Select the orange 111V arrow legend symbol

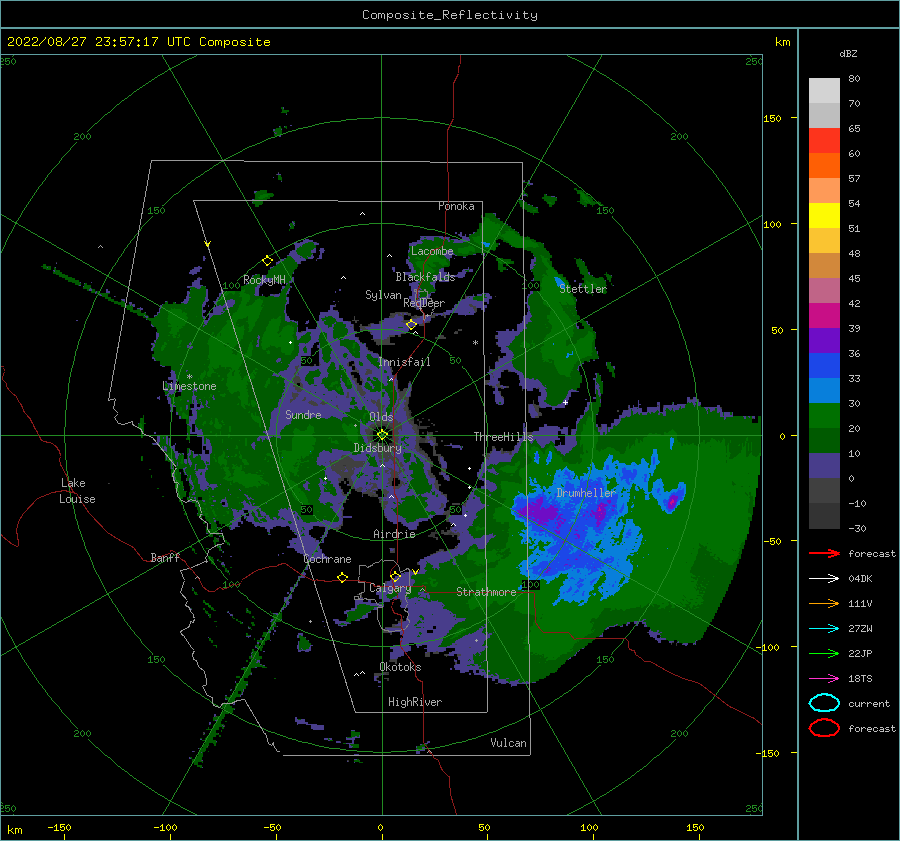[824, 603]
